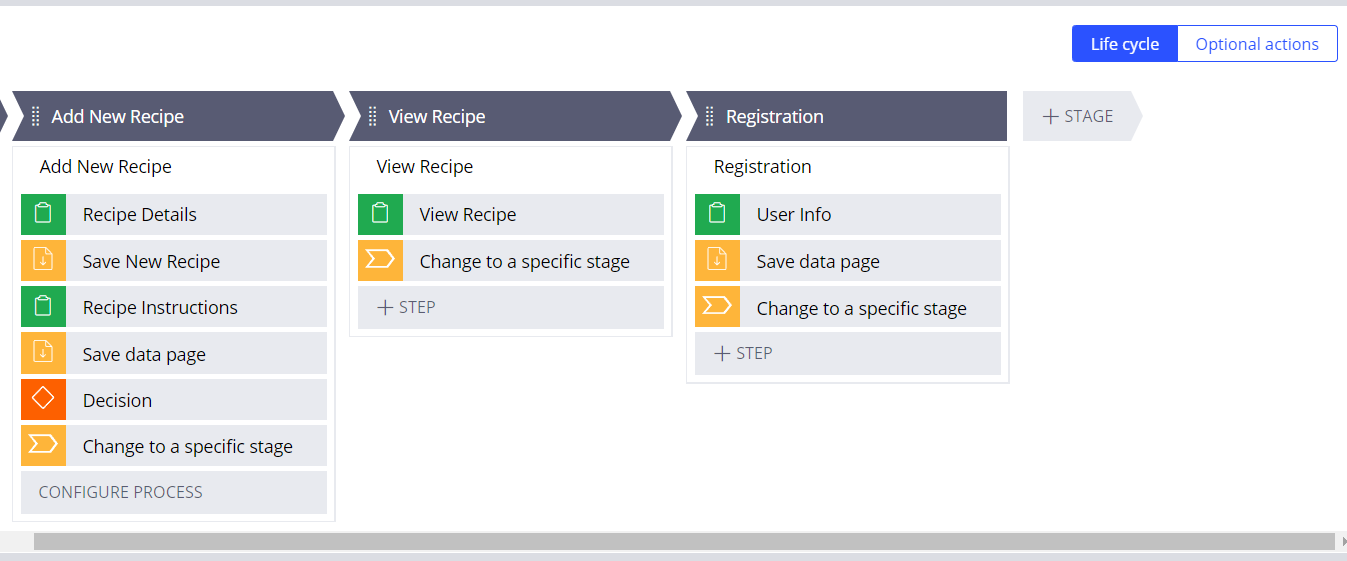Select the Registration process name label
Image resolution: width=1347 pixels, height=561 pixels.
pyautogui.click(x=763, y=167)
